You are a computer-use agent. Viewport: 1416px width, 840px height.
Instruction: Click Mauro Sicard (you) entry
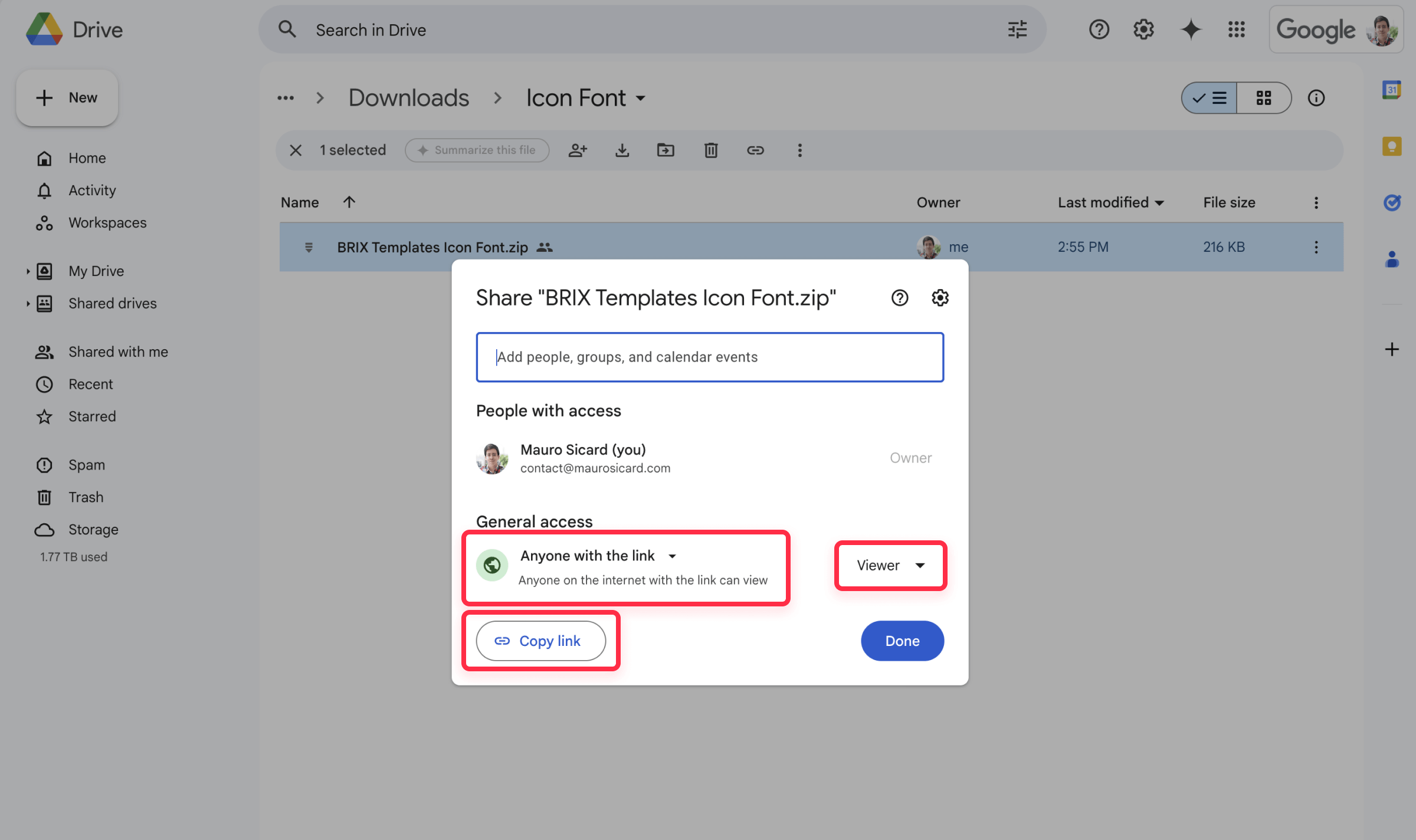click(710, 458)
